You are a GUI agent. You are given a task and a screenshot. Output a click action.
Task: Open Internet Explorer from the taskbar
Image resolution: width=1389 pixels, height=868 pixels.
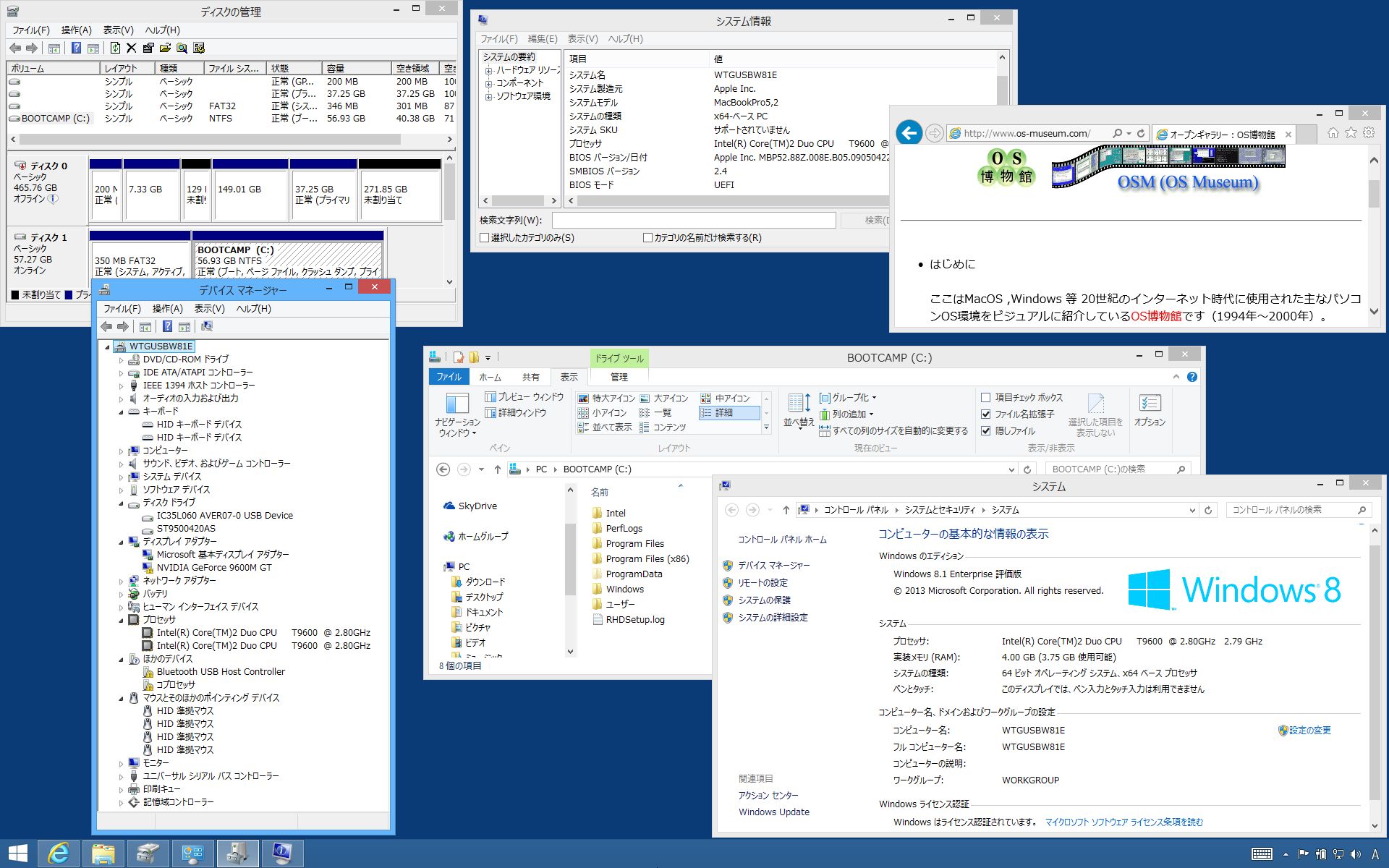59,854
